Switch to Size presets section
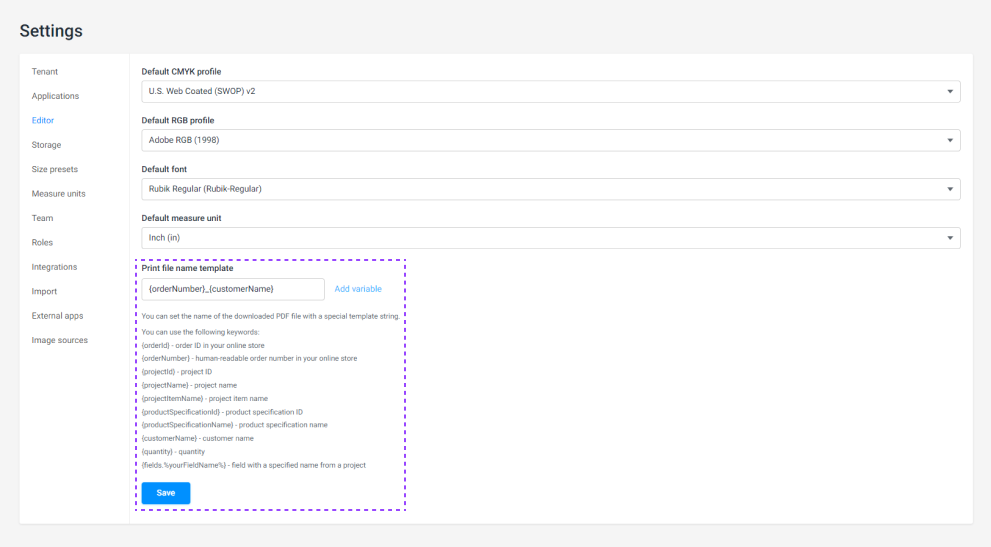Image resolution: width=991 pixels, height=547 pixels. pos(55,169)
